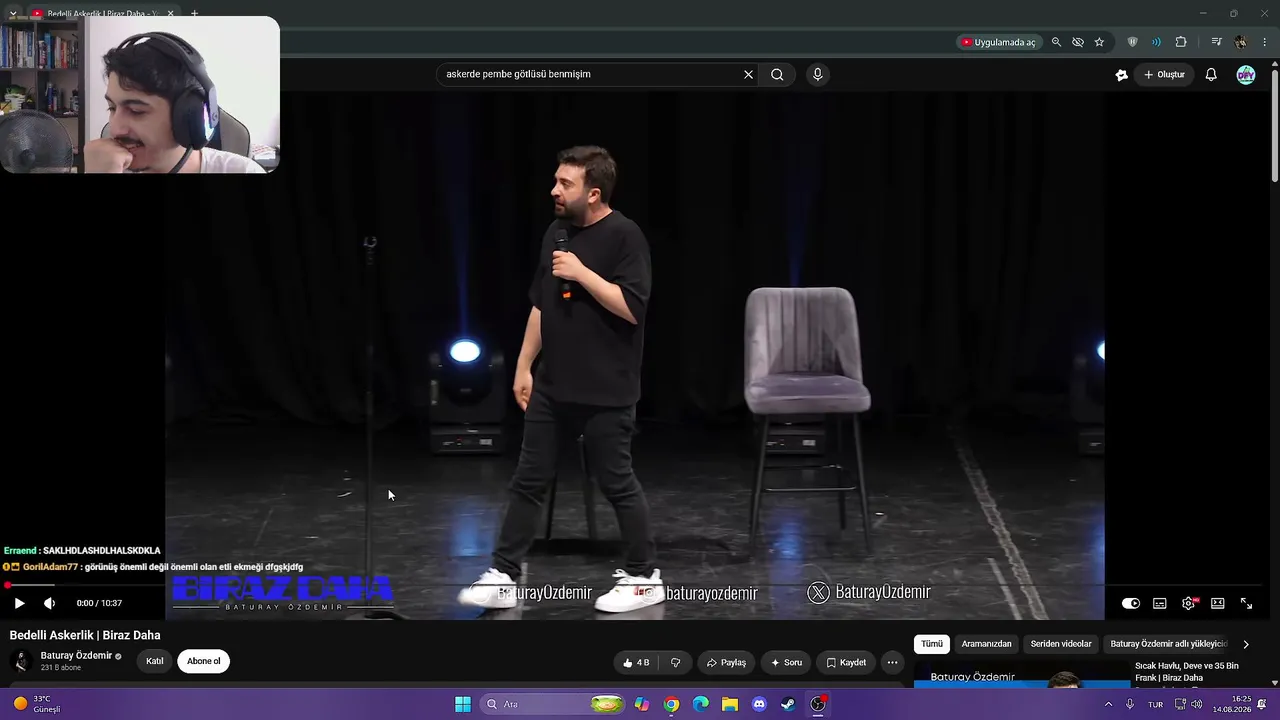Open File Explorer from the taskbar
Image resolution: width=1280 pixels, height=720 pixels.
point(730,704)
